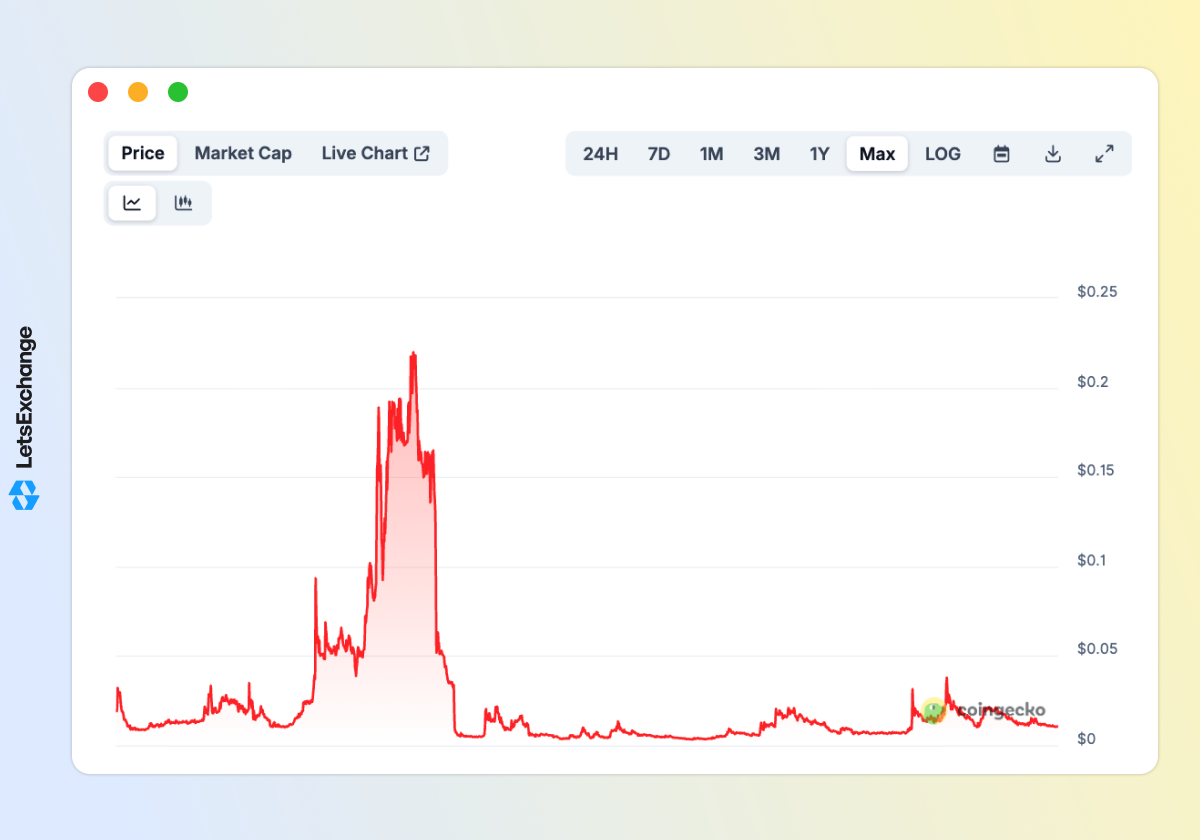
Task: Set chart range to 24H
Action: pyautogui.click(x=600, y=154)
